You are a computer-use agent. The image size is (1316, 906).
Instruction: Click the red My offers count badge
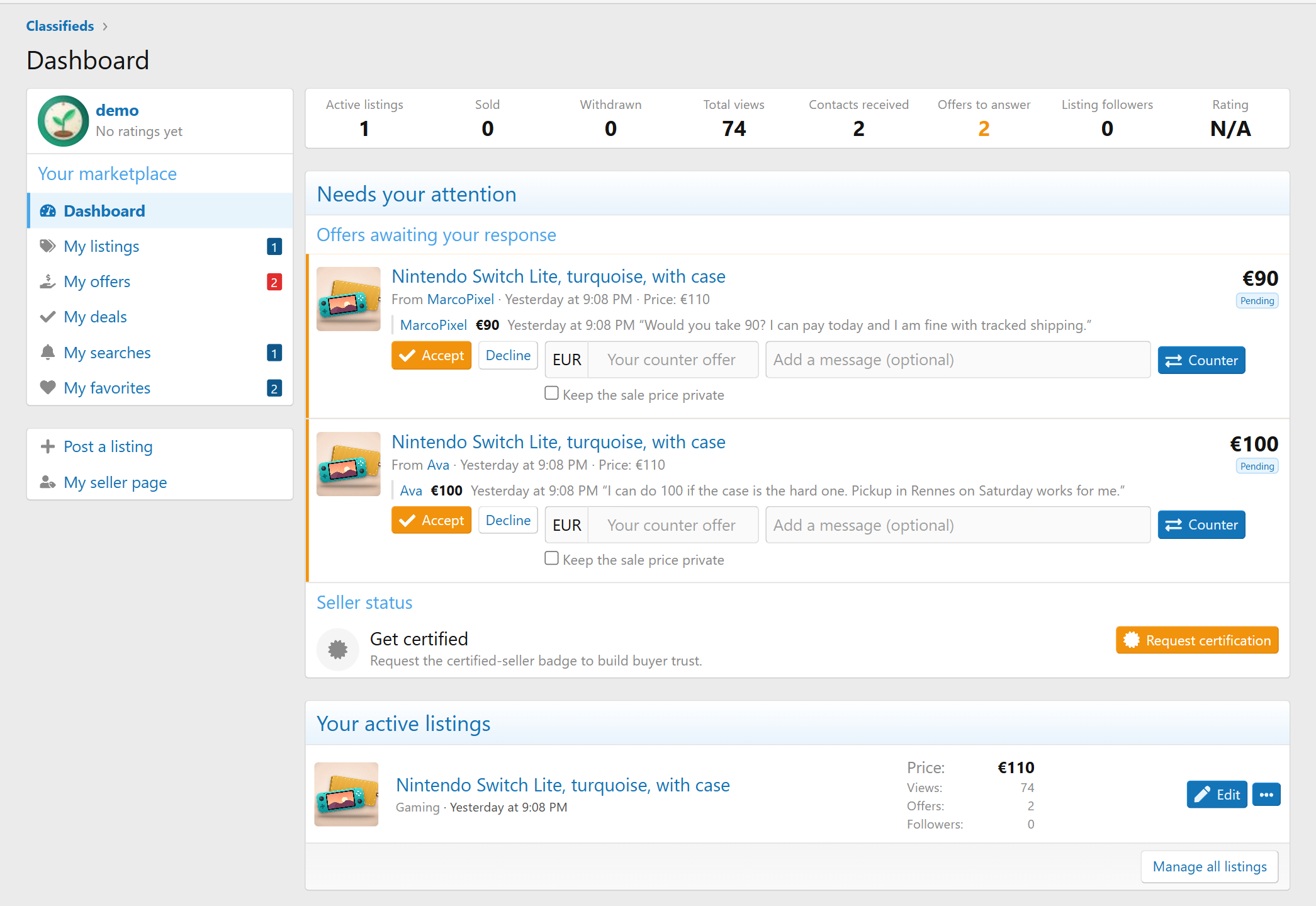274,281
